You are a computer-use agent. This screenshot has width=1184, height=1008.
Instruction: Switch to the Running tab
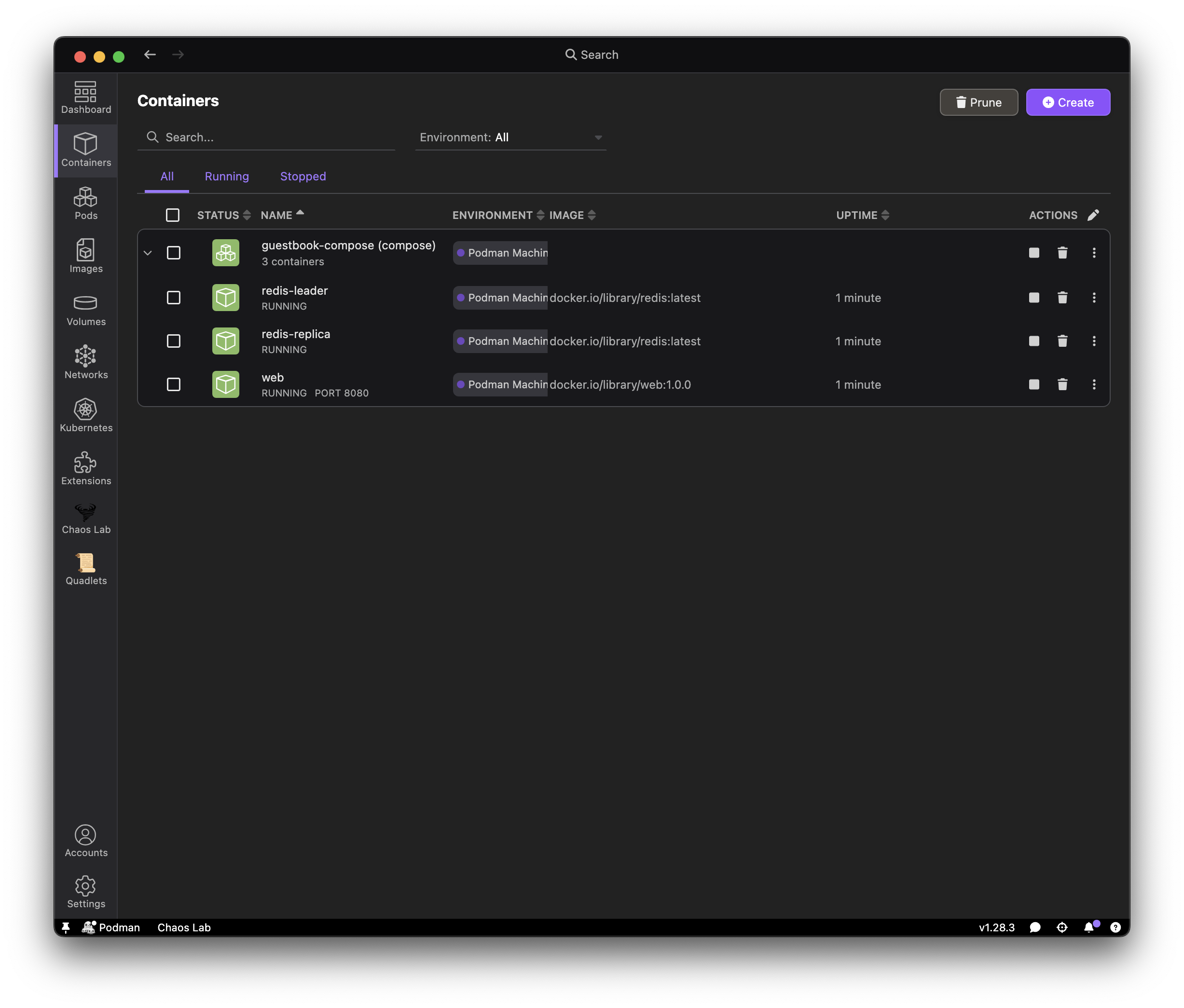click(x=227, y=176)
